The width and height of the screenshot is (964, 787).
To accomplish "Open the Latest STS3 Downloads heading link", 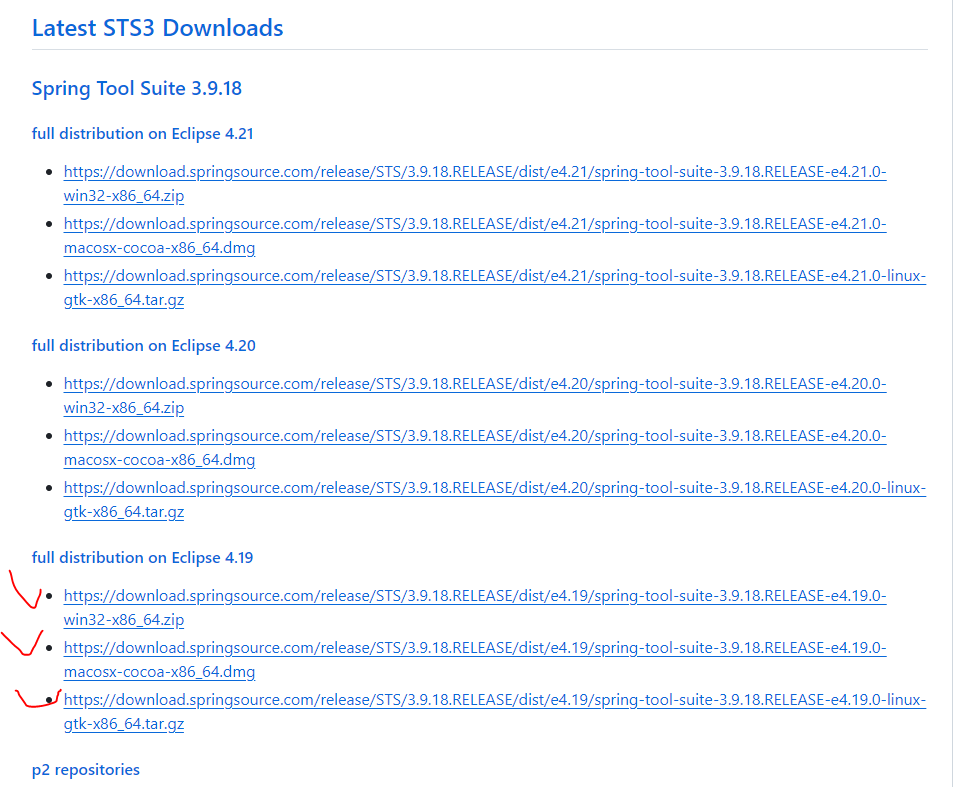I will (x=157, y=28).
